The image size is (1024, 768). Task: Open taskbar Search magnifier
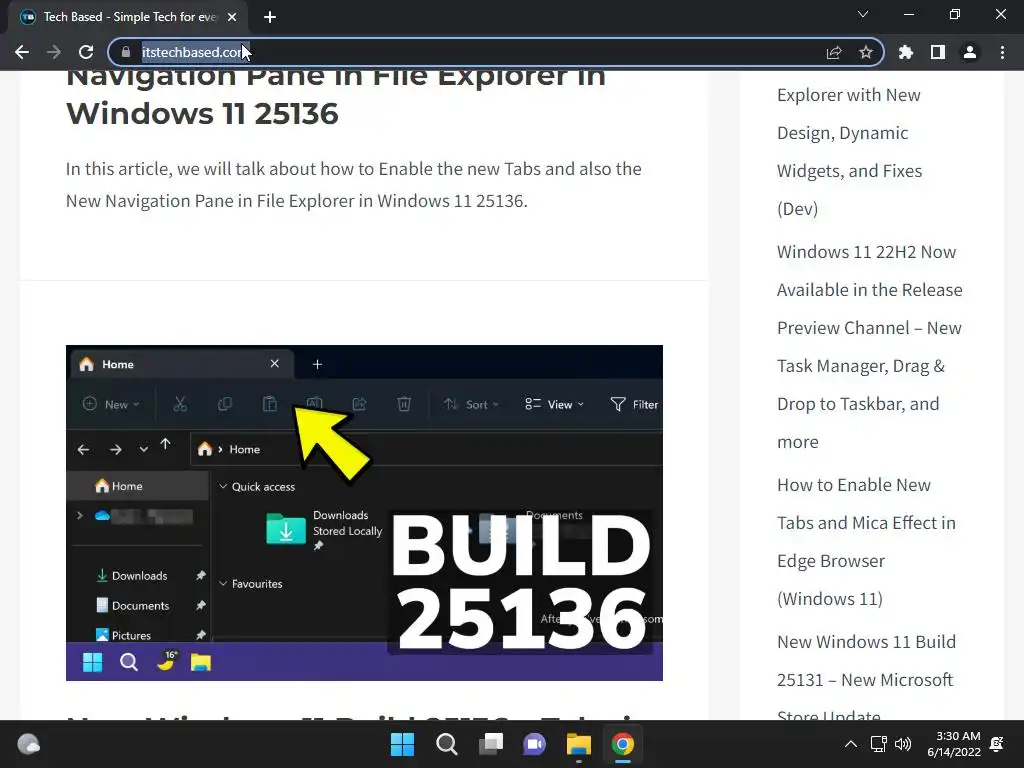447,744
